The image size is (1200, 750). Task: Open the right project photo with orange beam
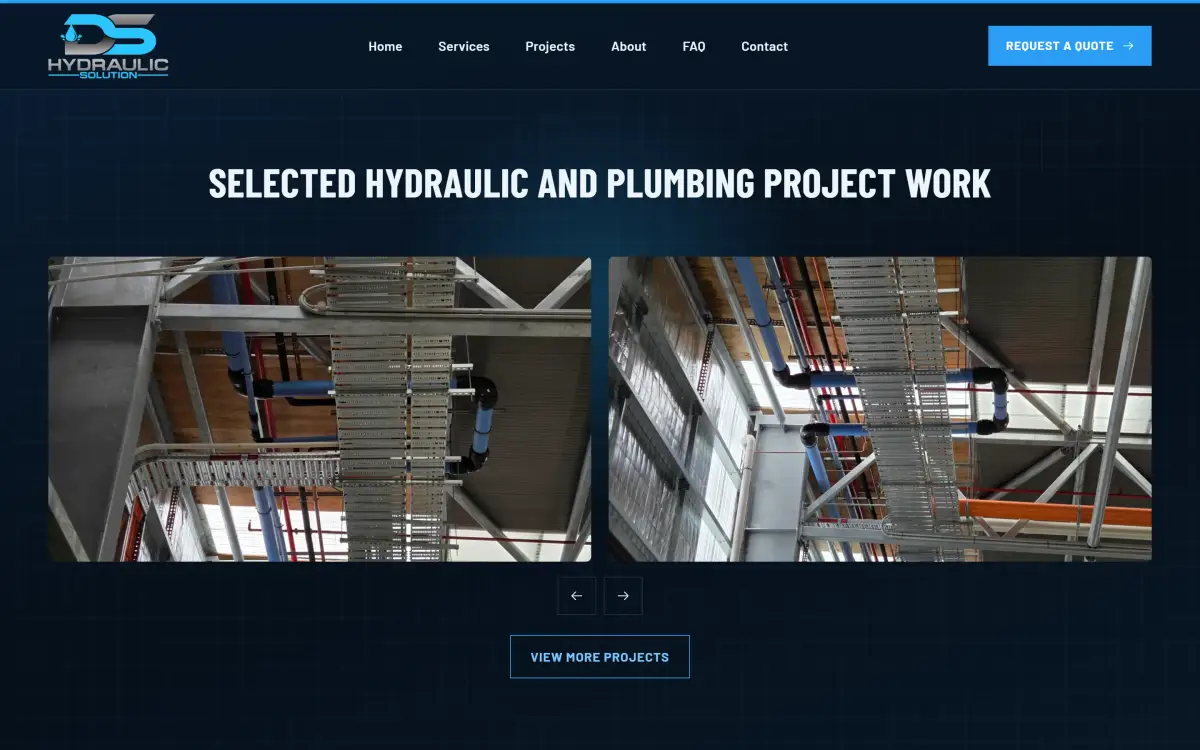880,409
